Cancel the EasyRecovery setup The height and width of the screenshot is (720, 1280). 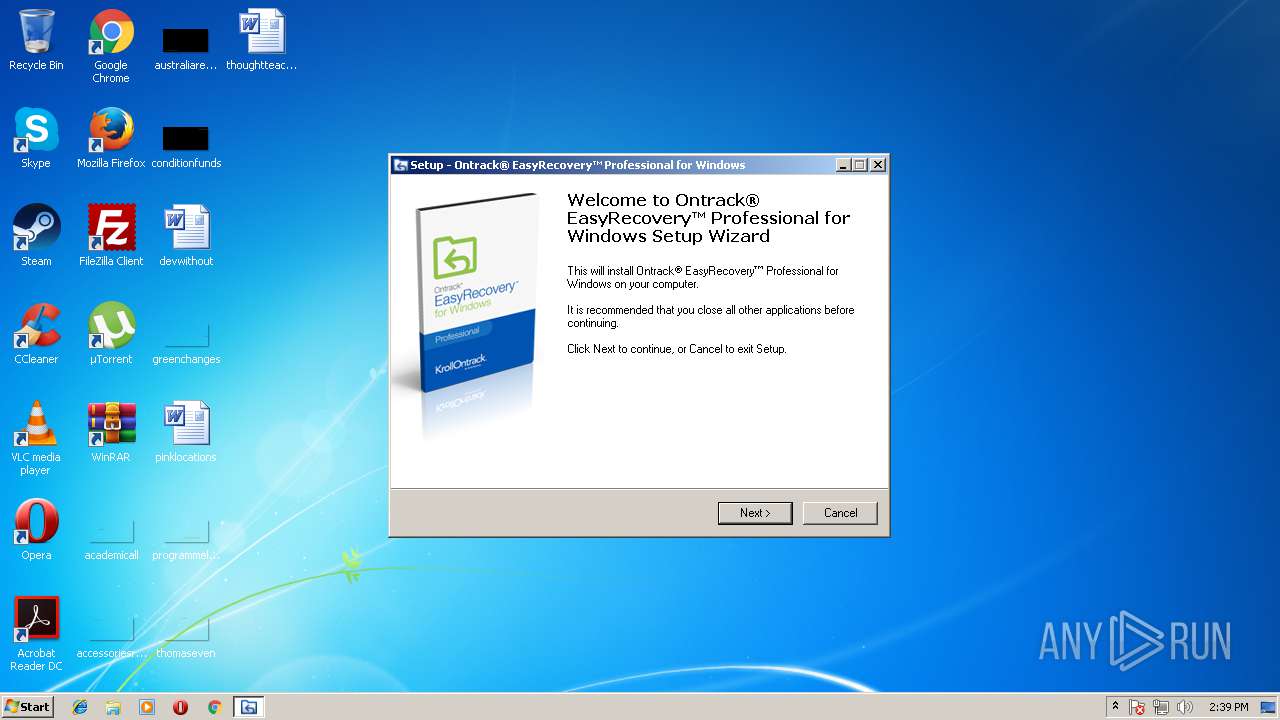(x=840, y=513)
